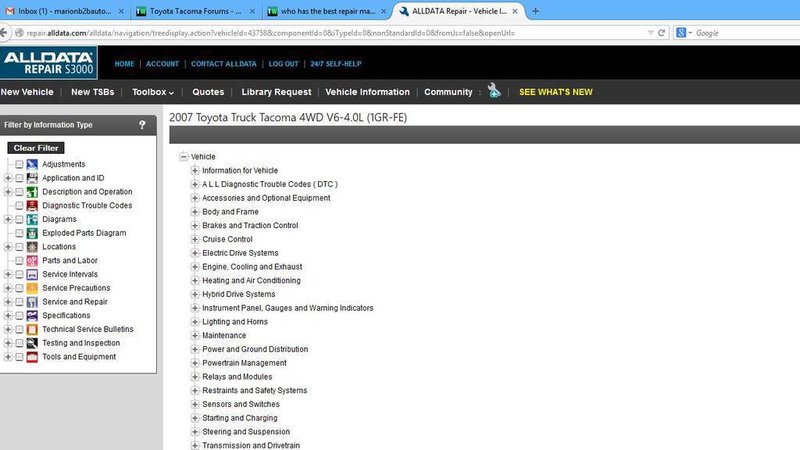
Task: Click the wrench icon beside Community
Action: tap(494, 90)
